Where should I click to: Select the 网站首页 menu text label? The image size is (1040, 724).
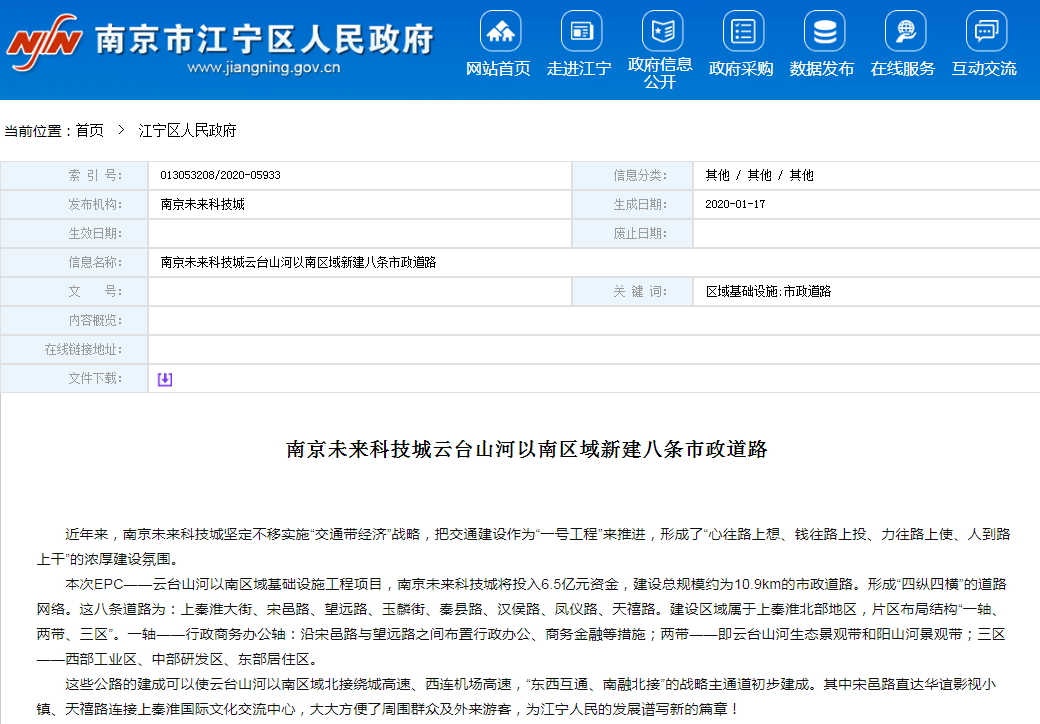[x=499, y=69]
